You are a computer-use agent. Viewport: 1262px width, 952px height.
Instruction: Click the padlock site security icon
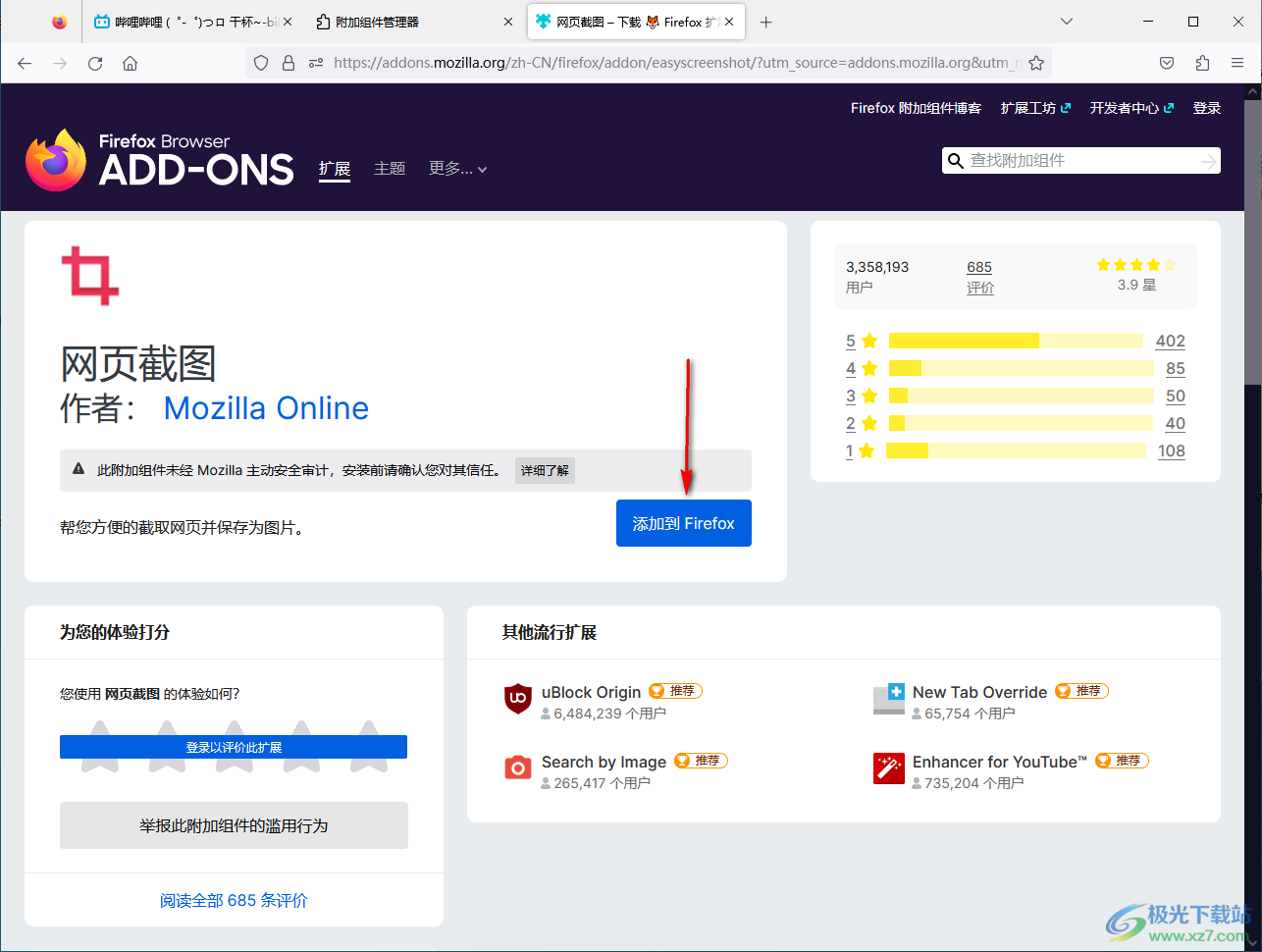[x=289, y=63]
